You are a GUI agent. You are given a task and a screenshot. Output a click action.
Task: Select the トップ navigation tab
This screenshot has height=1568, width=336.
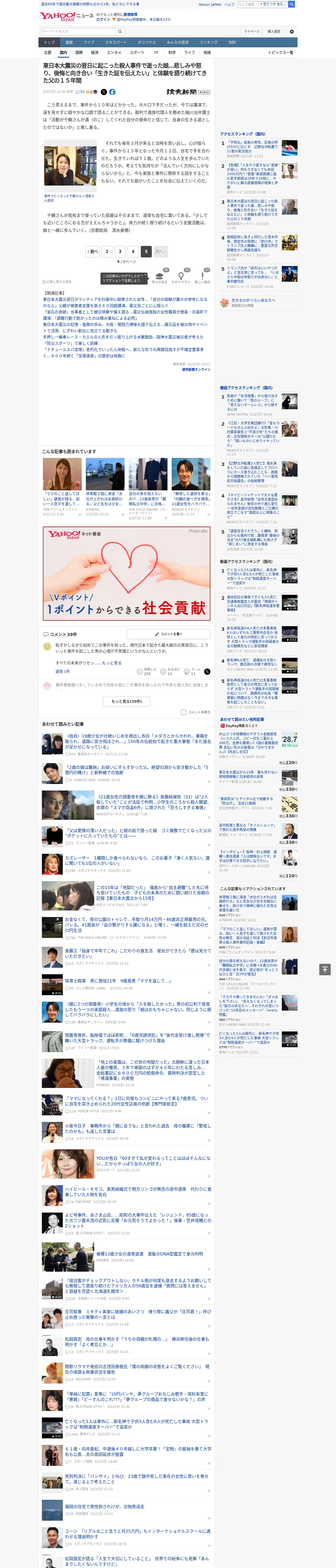click(x=49, y=43)
